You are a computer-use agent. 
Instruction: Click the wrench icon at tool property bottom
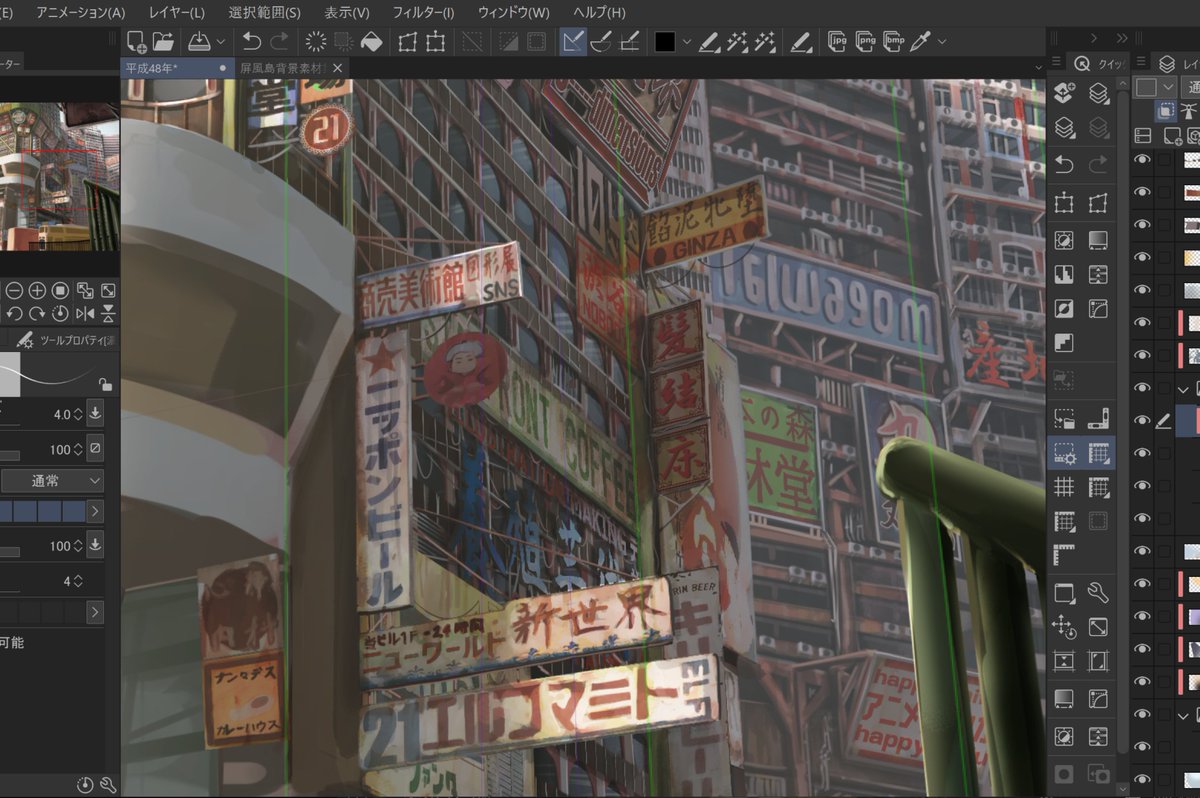(108, 785)
